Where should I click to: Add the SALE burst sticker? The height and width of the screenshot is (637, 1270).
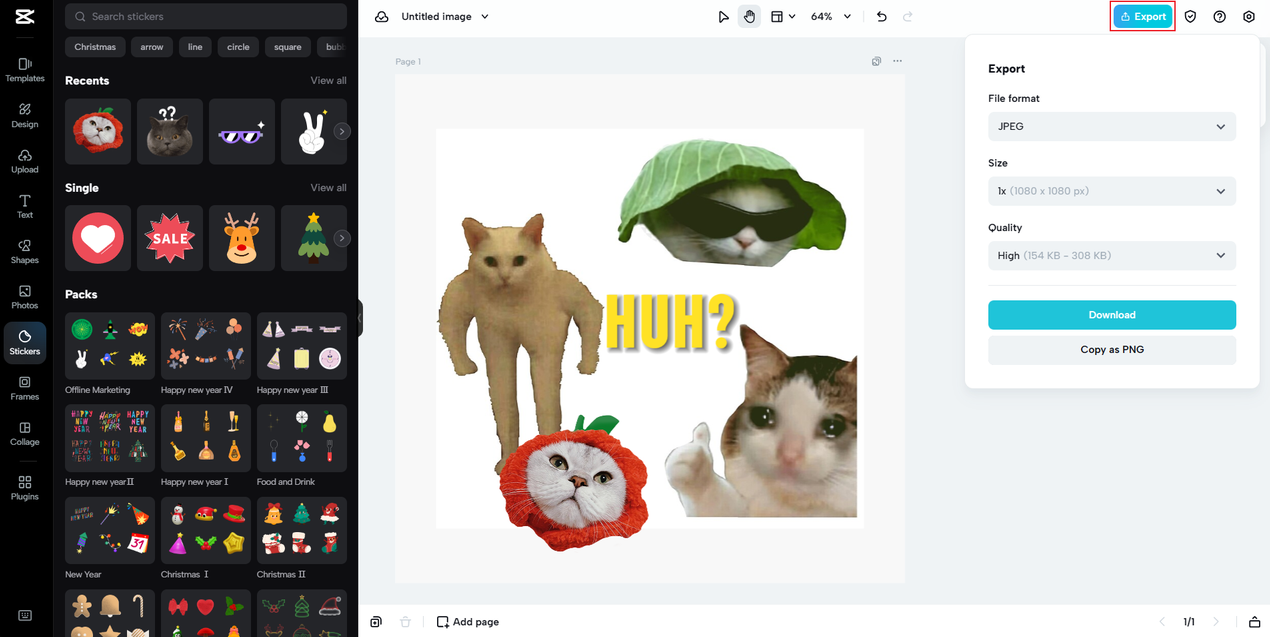(170, 238)
